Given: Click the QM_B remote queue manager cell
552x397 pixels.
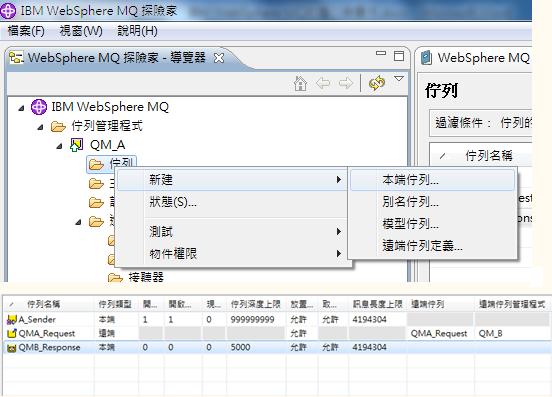Looking at the screenshot, I should (x=490, y=334).
